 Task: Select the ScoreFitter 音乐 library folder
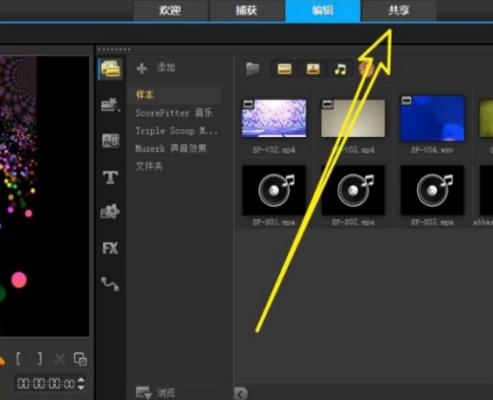pos(174,113)
